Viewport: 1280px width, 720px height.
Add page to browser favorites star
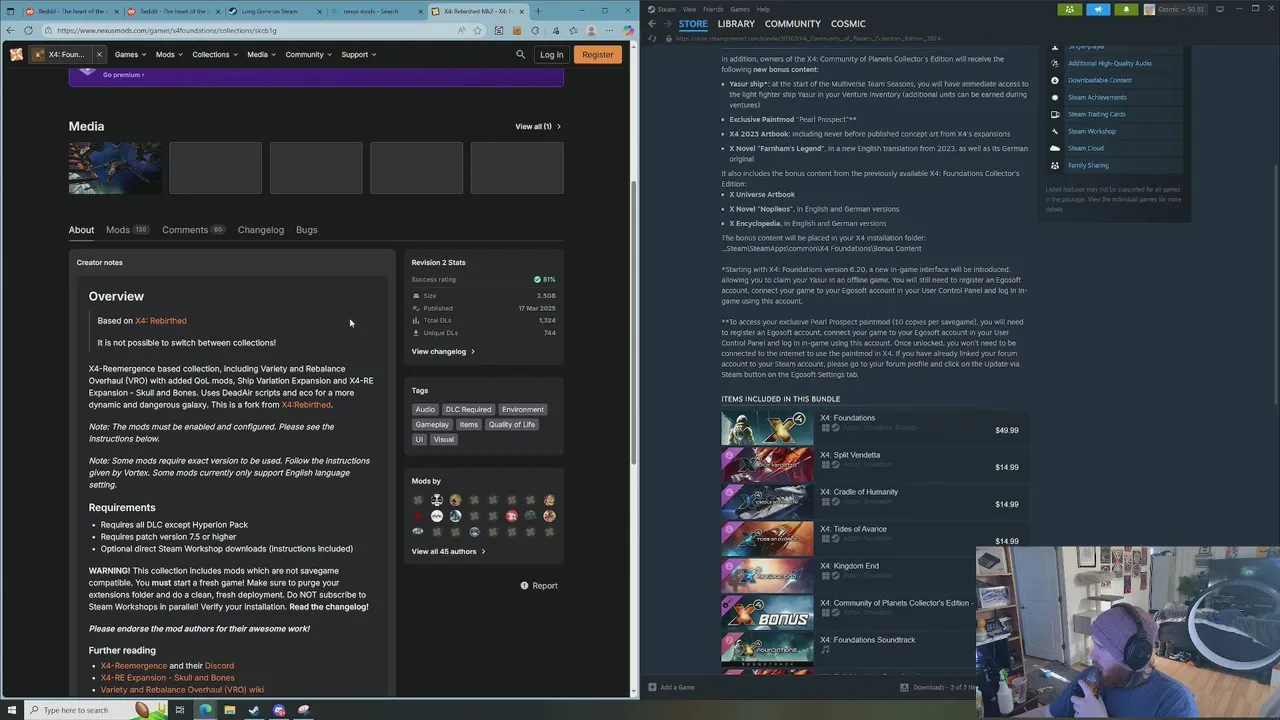point(478,30)
